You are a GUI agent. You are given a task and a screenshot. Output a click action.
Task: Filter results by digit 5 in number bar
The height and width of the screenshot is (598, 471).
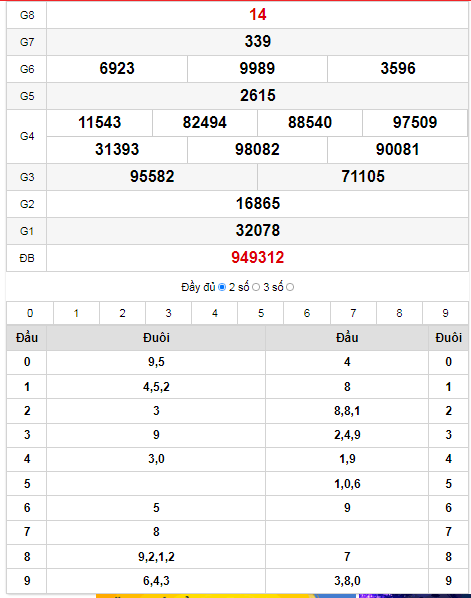[261, 313]
